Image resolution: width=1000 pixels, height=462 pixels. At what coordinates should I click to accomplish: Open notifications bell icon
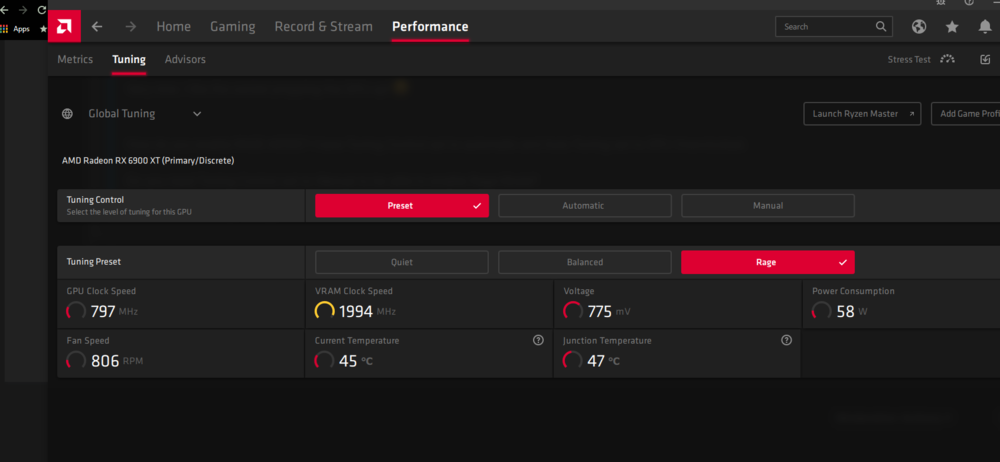click(985, 27)
